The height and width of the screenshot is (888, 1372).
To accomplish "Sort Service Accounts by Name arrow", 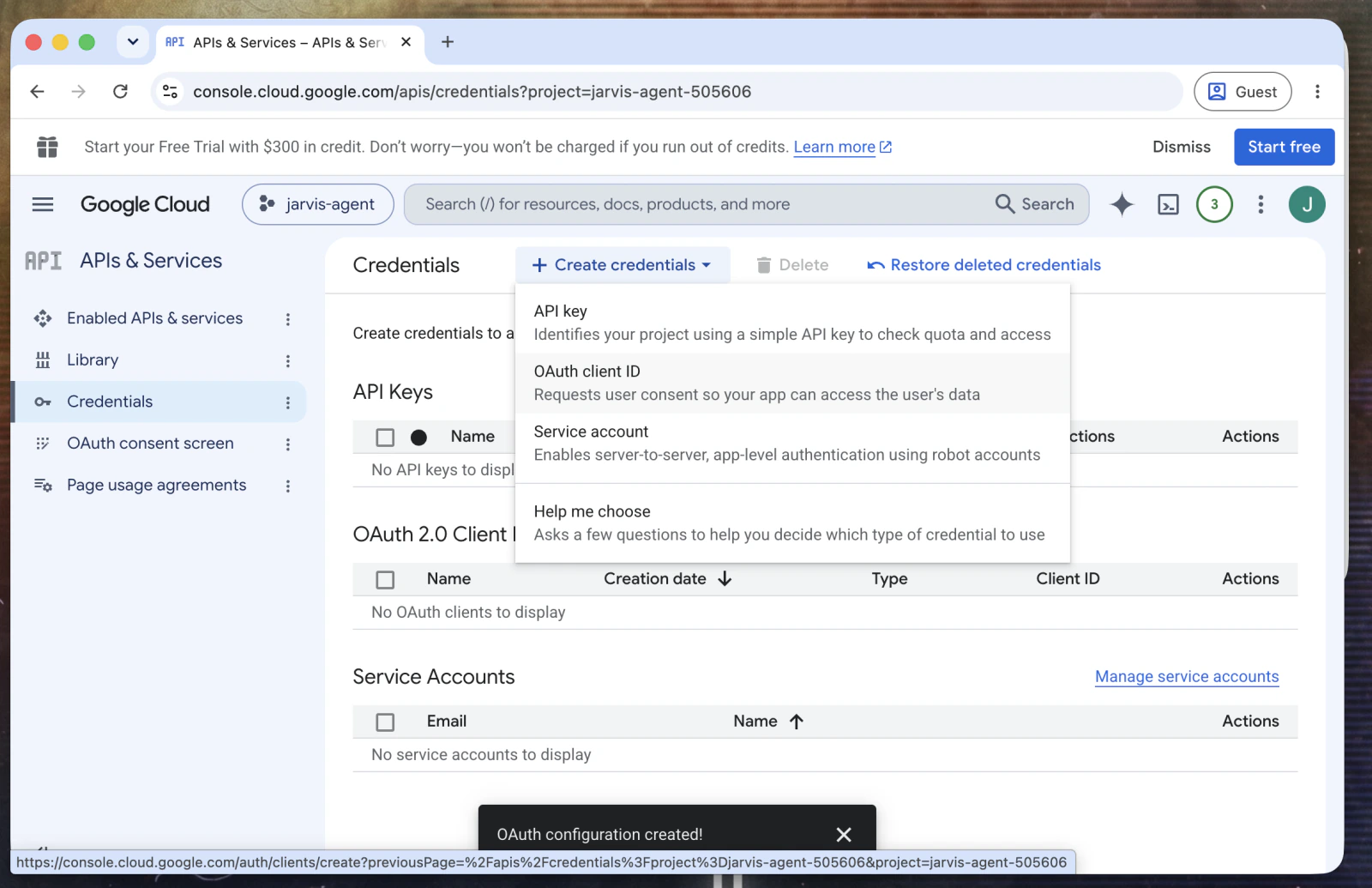I will click(797, 722).
